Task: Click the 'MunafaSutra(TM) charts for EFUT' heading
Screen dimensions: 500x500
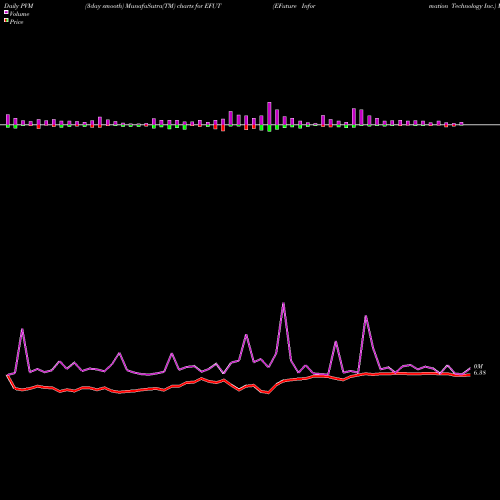Action: [x=173, y=6]
